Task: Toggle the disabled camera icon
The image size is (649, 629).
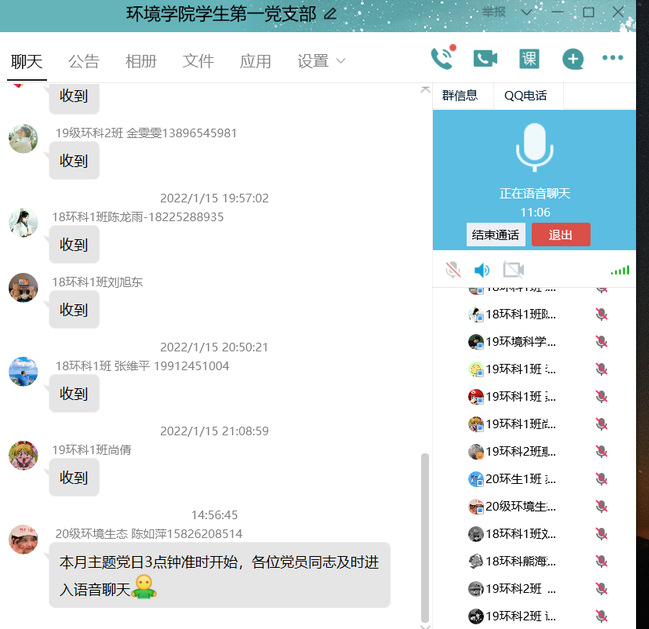Action: pos(513,270)
